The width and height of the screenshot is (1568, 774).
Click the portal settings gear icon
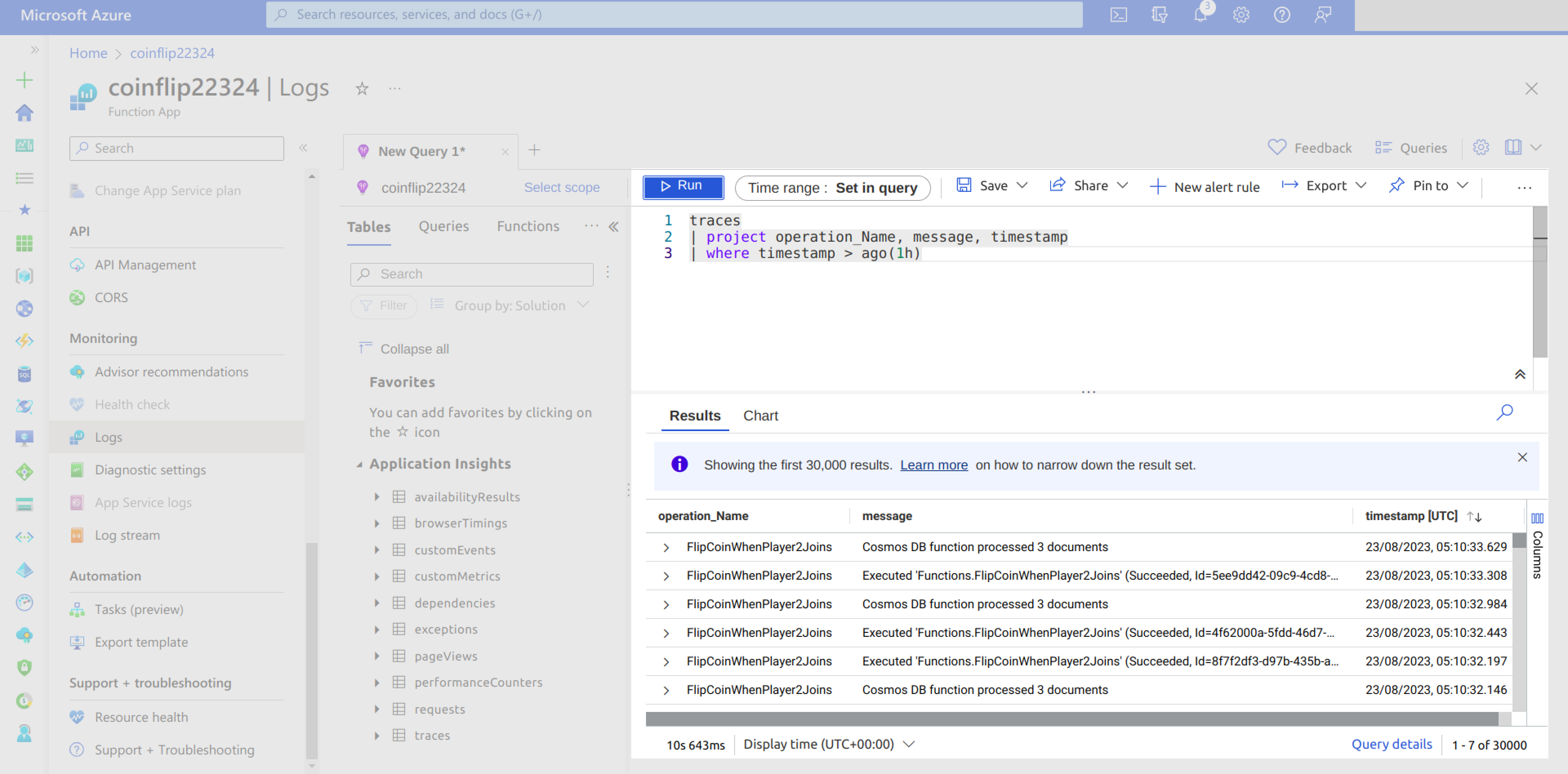coord(1241,15)
